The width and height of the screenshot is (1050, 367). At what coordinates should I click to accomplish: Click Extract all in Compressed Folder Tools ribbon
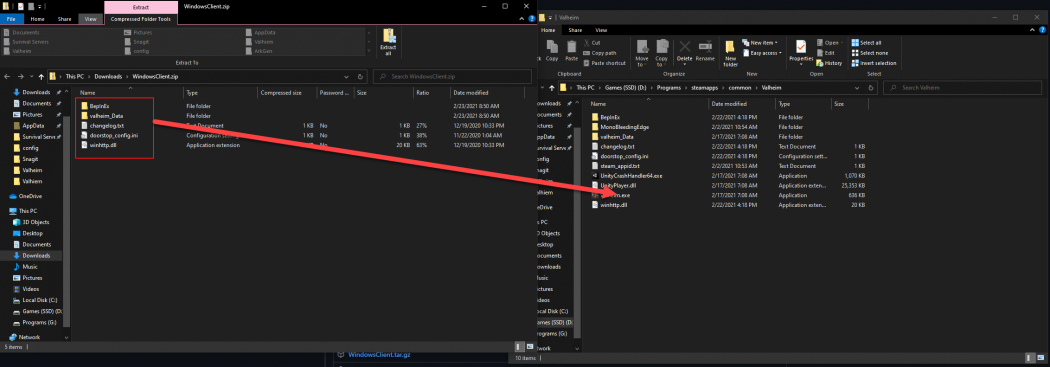388,41
